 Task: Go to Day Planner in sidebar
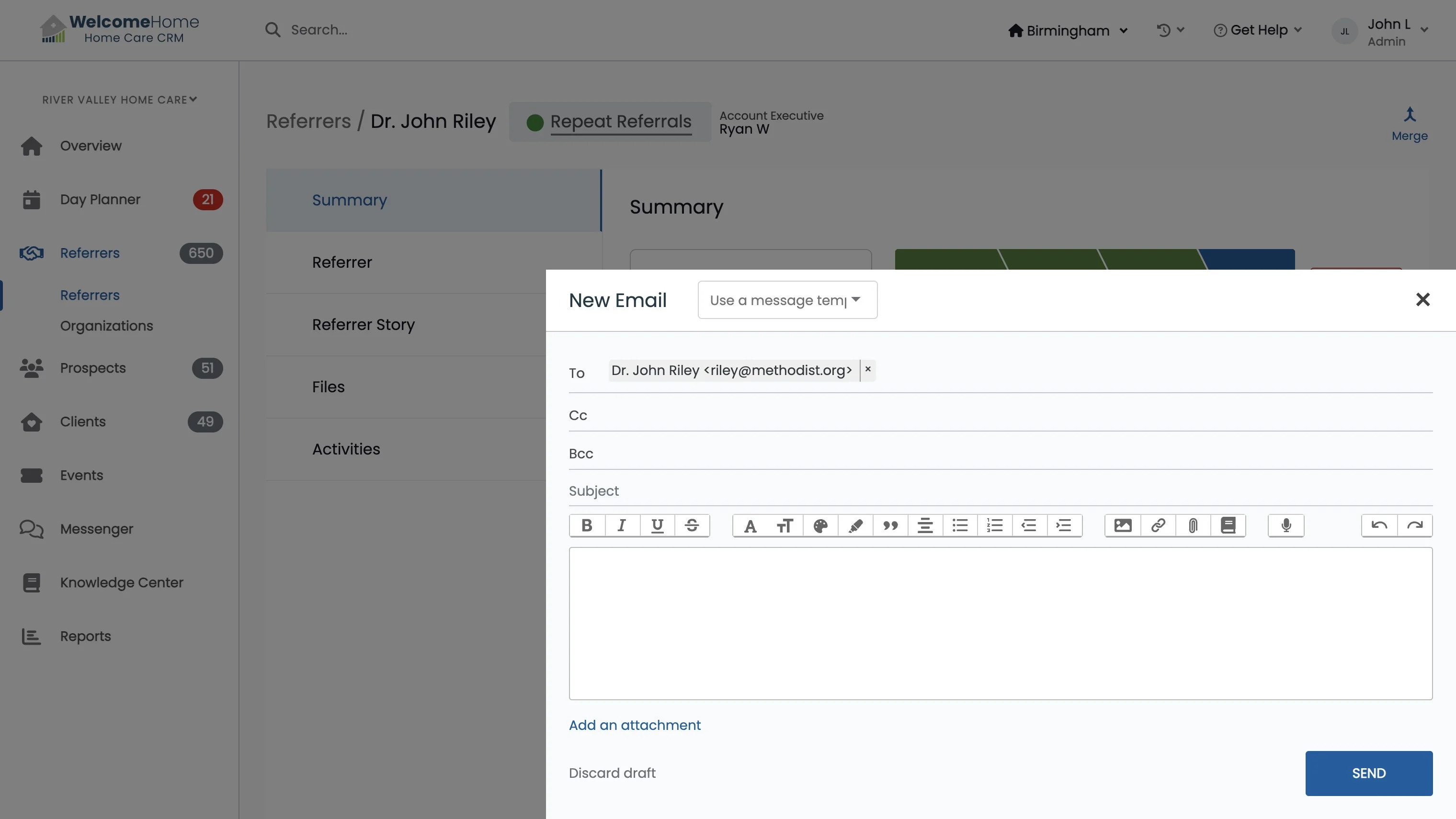click(x=100, y=200)
